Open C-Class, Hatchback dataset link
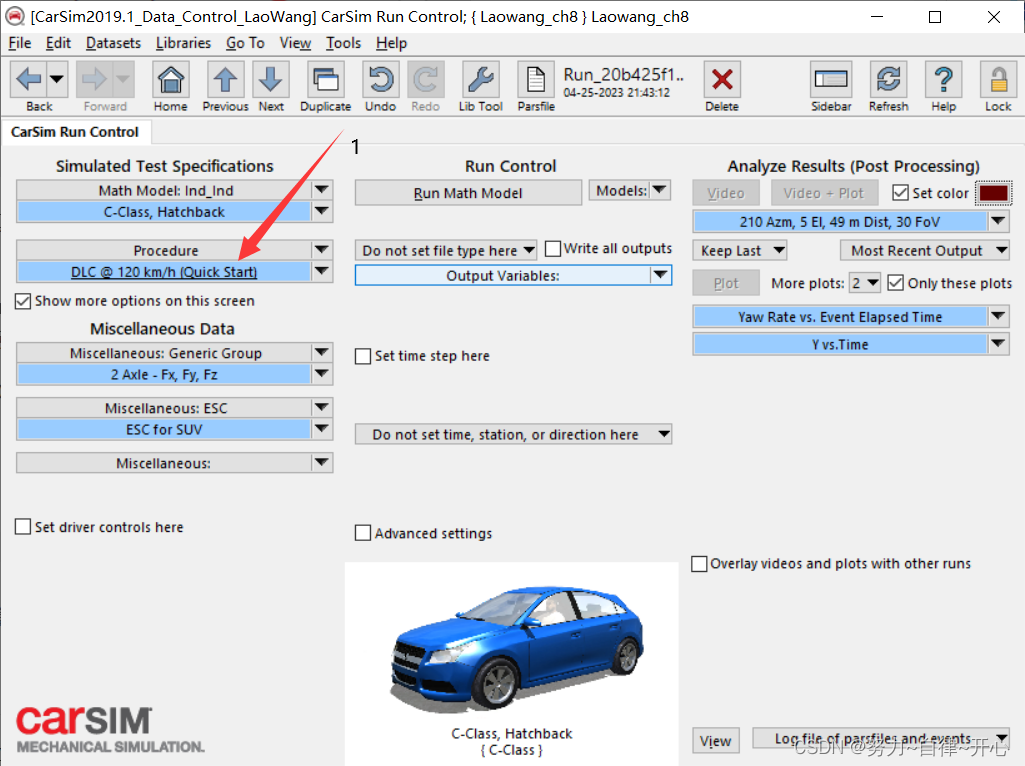This screenshot has height=766, width=1025. (164, 212)
